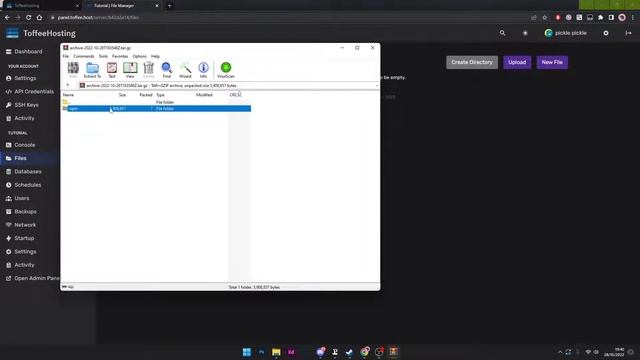Open the browser extensions puzzle icon
The width and height of the screenshot is (640, 360).
tap(600, 18)
